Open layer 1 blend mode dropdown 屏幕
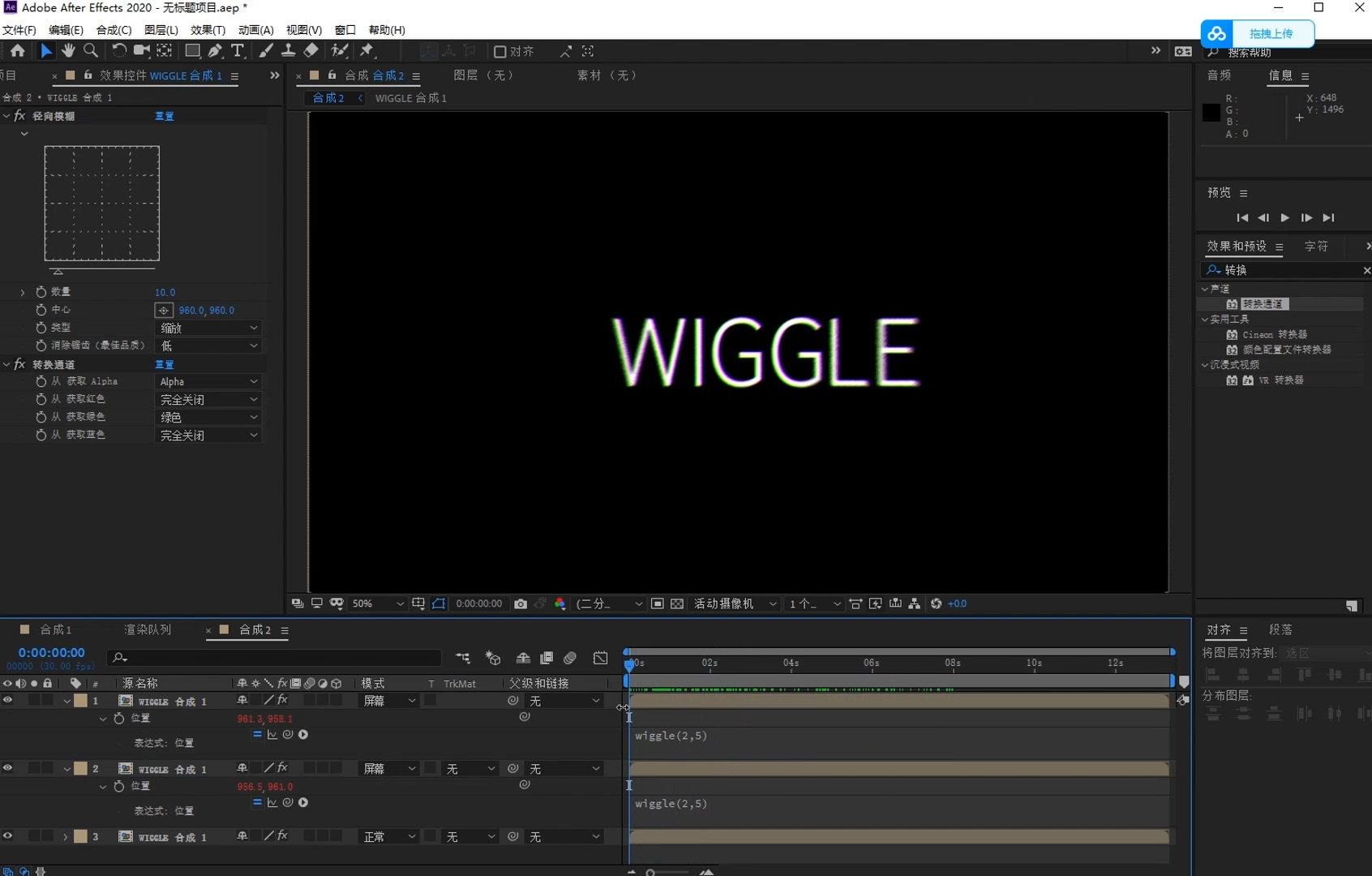 (x=388, y=701)
